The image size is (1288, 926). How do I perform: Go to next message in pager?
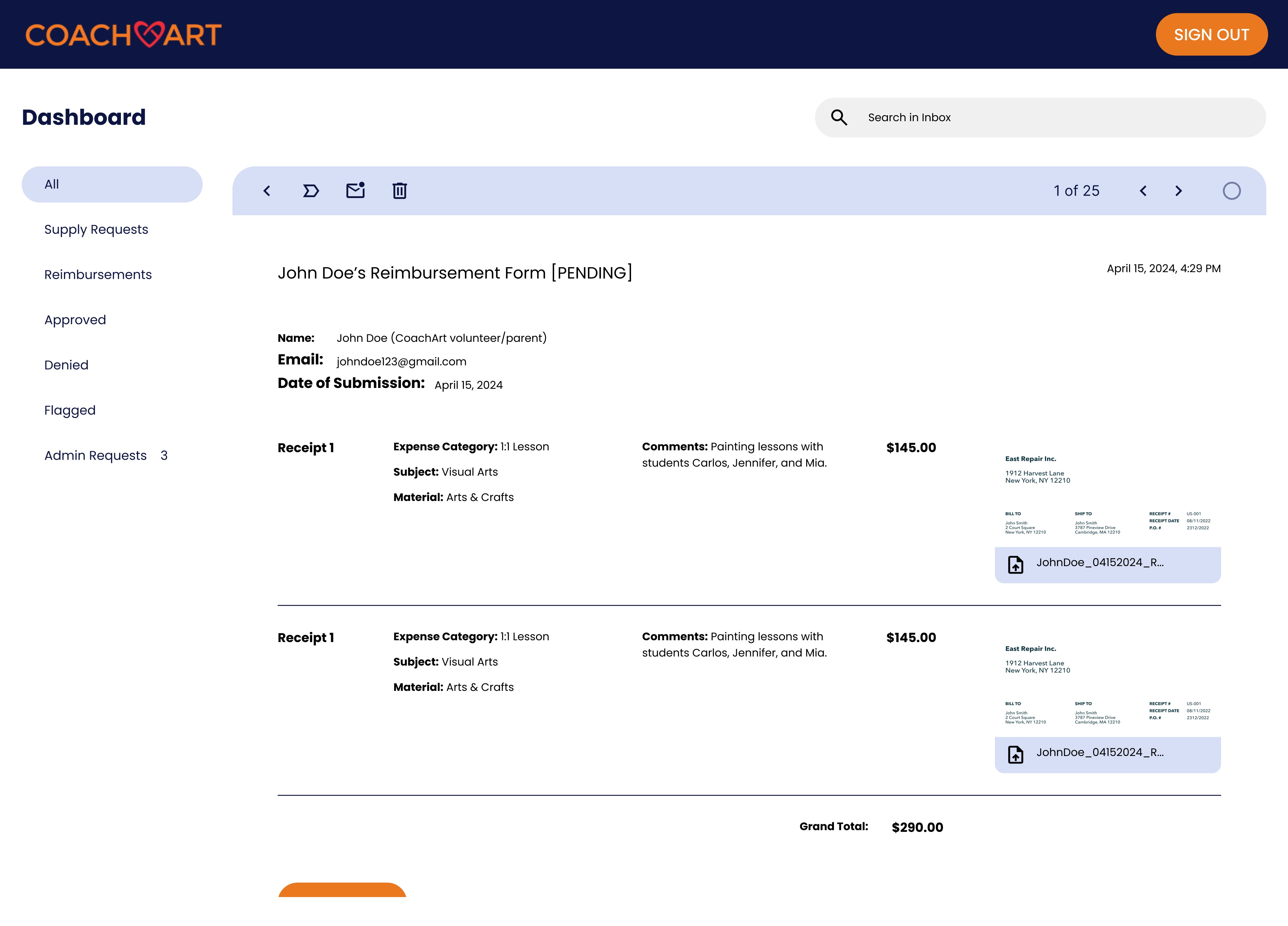1178,191
